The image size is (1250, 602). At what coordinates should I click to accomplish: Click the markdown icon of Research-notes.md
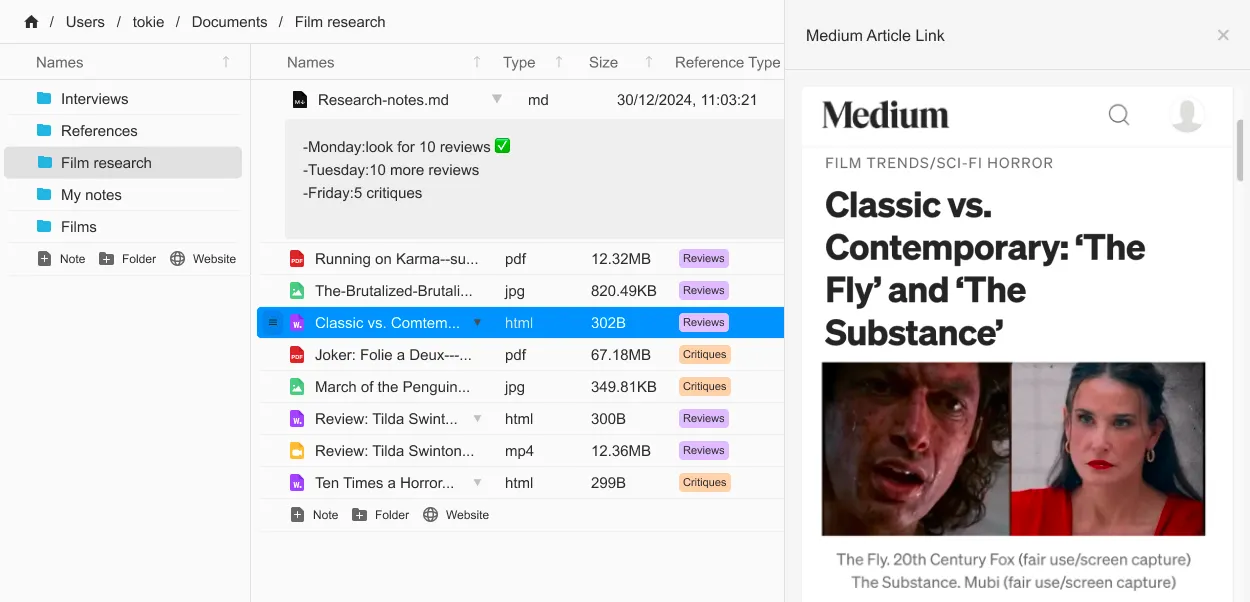[300, 100]
